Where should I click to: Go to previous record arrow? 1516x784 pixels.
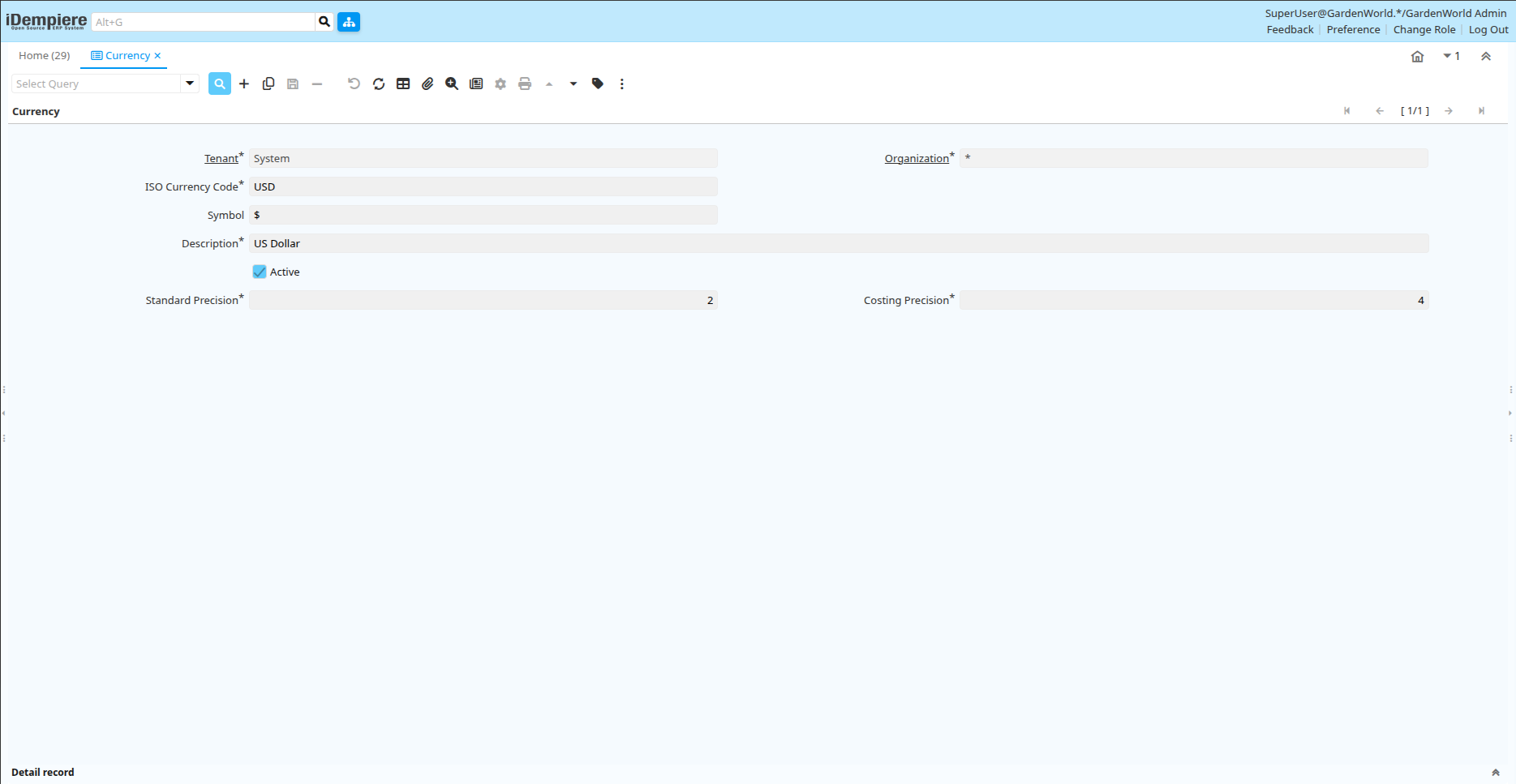(1380, 111)
